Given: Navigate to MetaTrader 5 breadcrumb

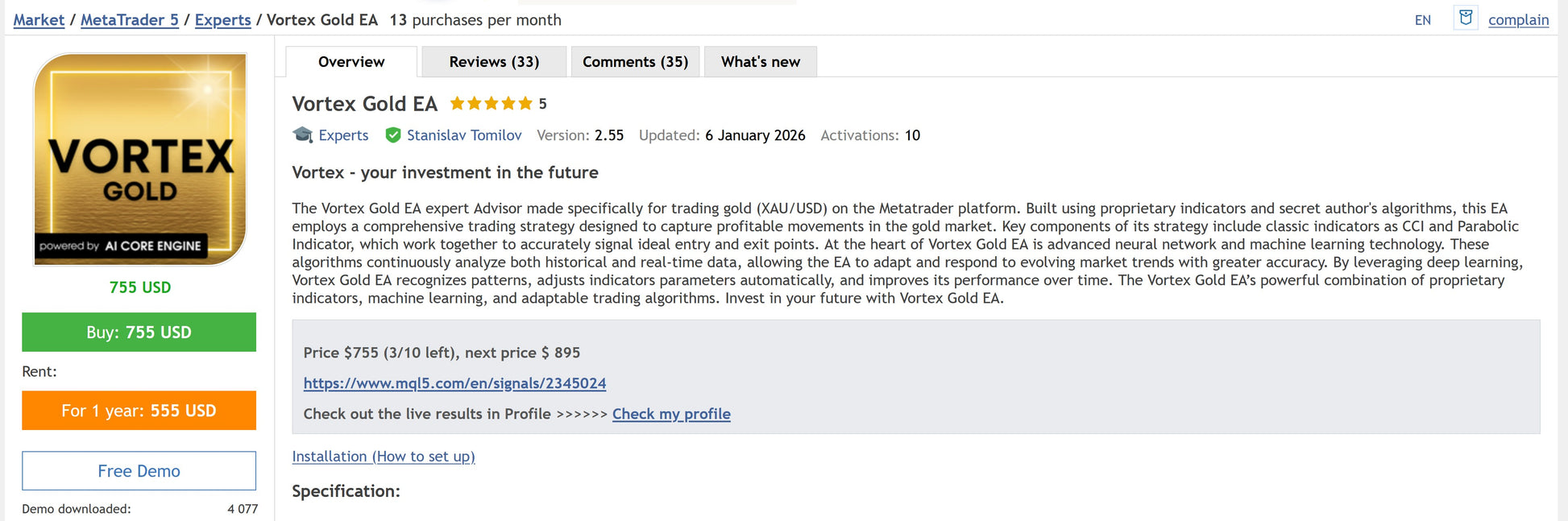Looking at the screenshot, I should (130, 20).
